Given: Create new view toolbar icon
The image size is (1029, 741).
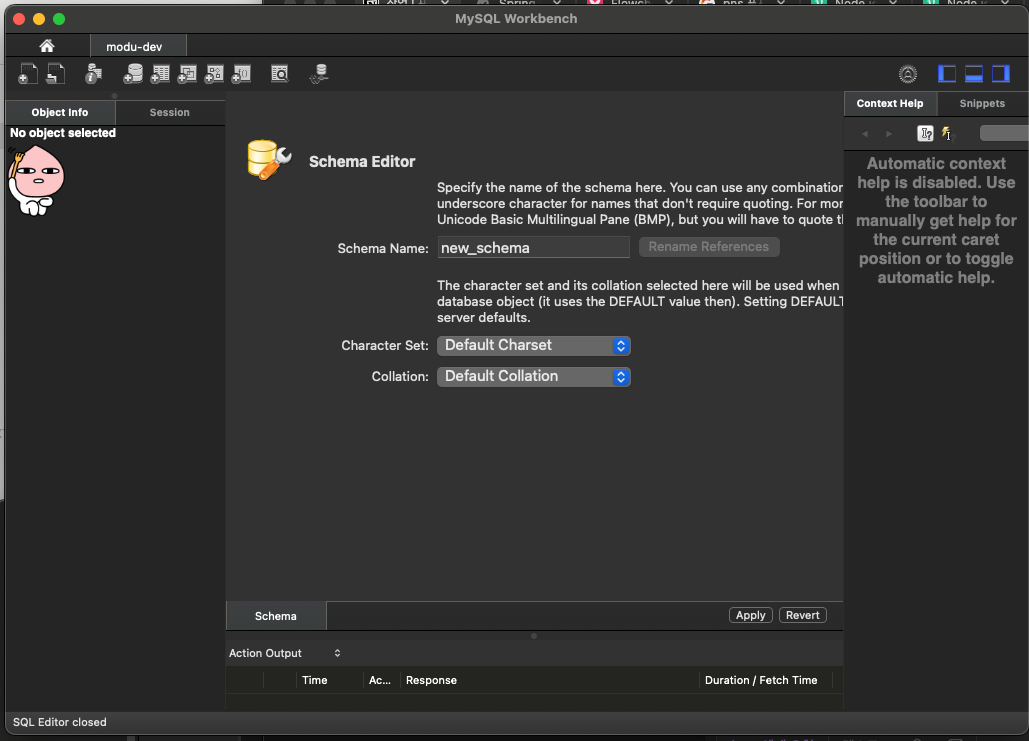Looking at the screenshot, I should [x=187, y=74].
